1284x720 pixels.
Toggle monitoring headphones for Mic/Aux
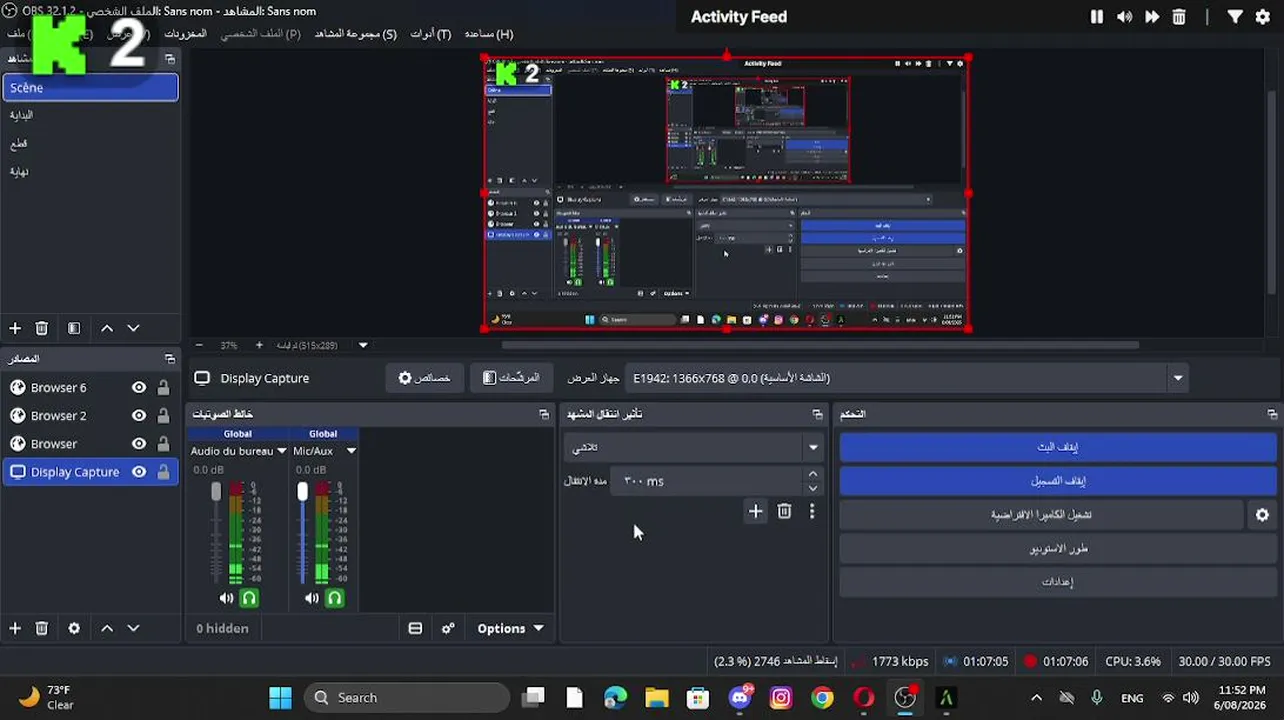coord(335,598)
